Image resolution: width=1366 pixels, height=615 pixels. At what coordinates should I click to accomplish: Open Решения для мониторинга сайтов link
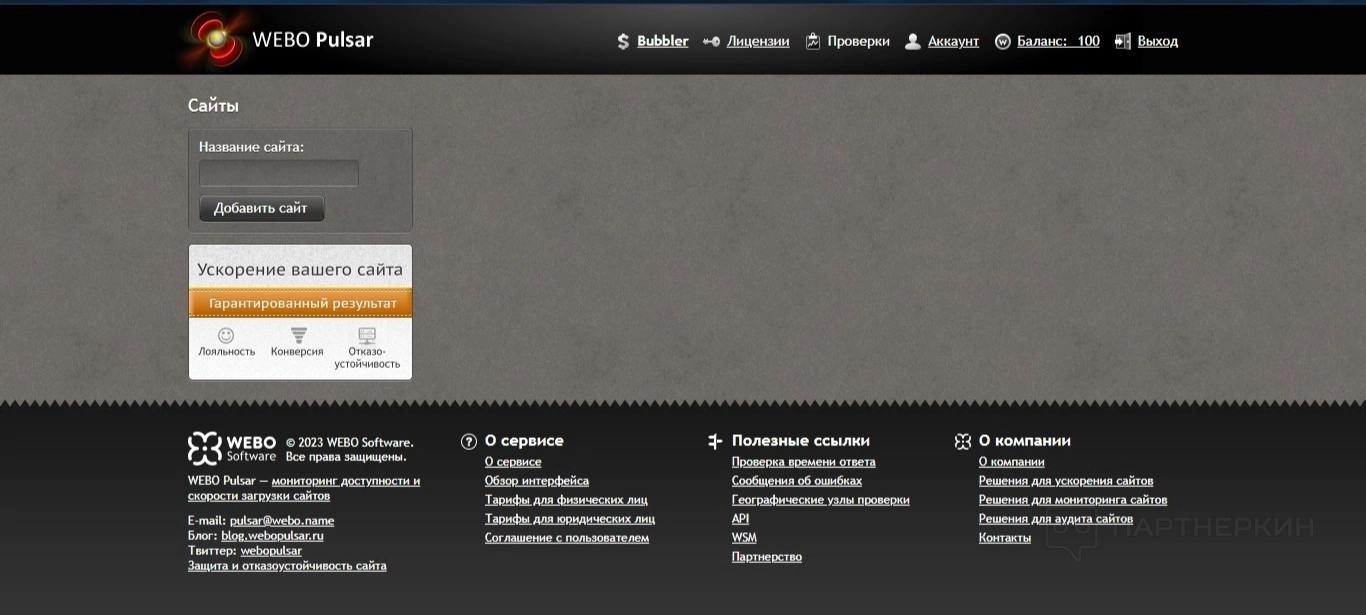1073,500
